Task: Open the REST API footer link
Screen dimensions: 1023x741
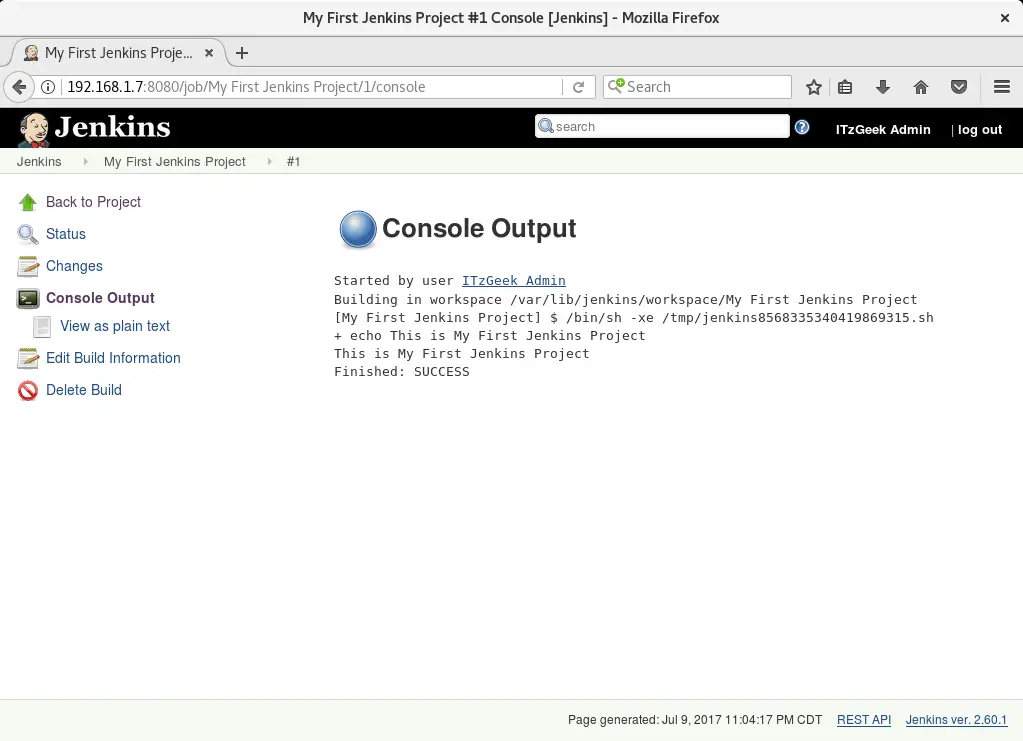Action: tap(864, 719)
